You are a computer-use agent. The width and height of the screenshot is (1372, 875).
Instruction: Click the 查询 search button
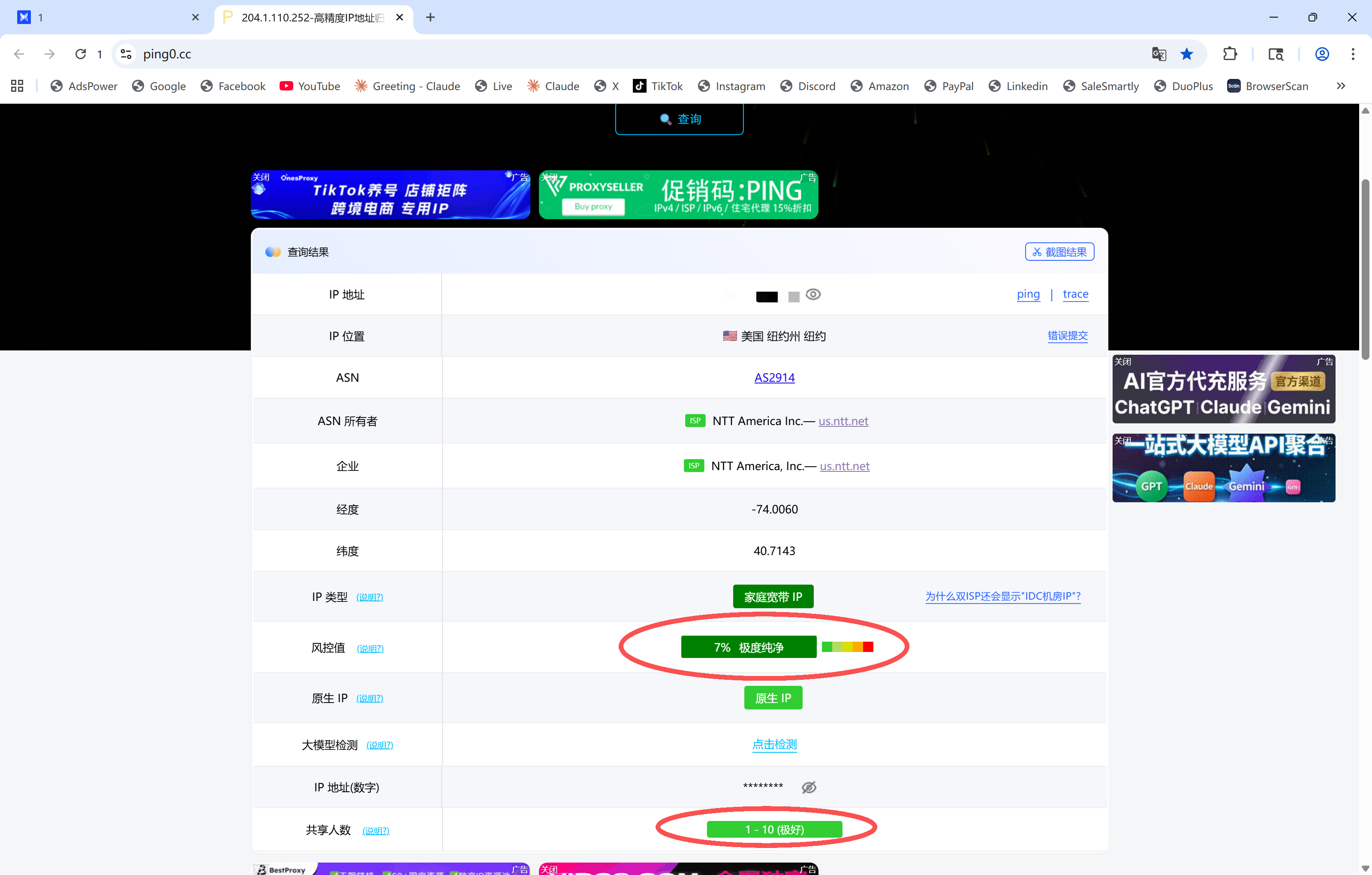[679, 118]
